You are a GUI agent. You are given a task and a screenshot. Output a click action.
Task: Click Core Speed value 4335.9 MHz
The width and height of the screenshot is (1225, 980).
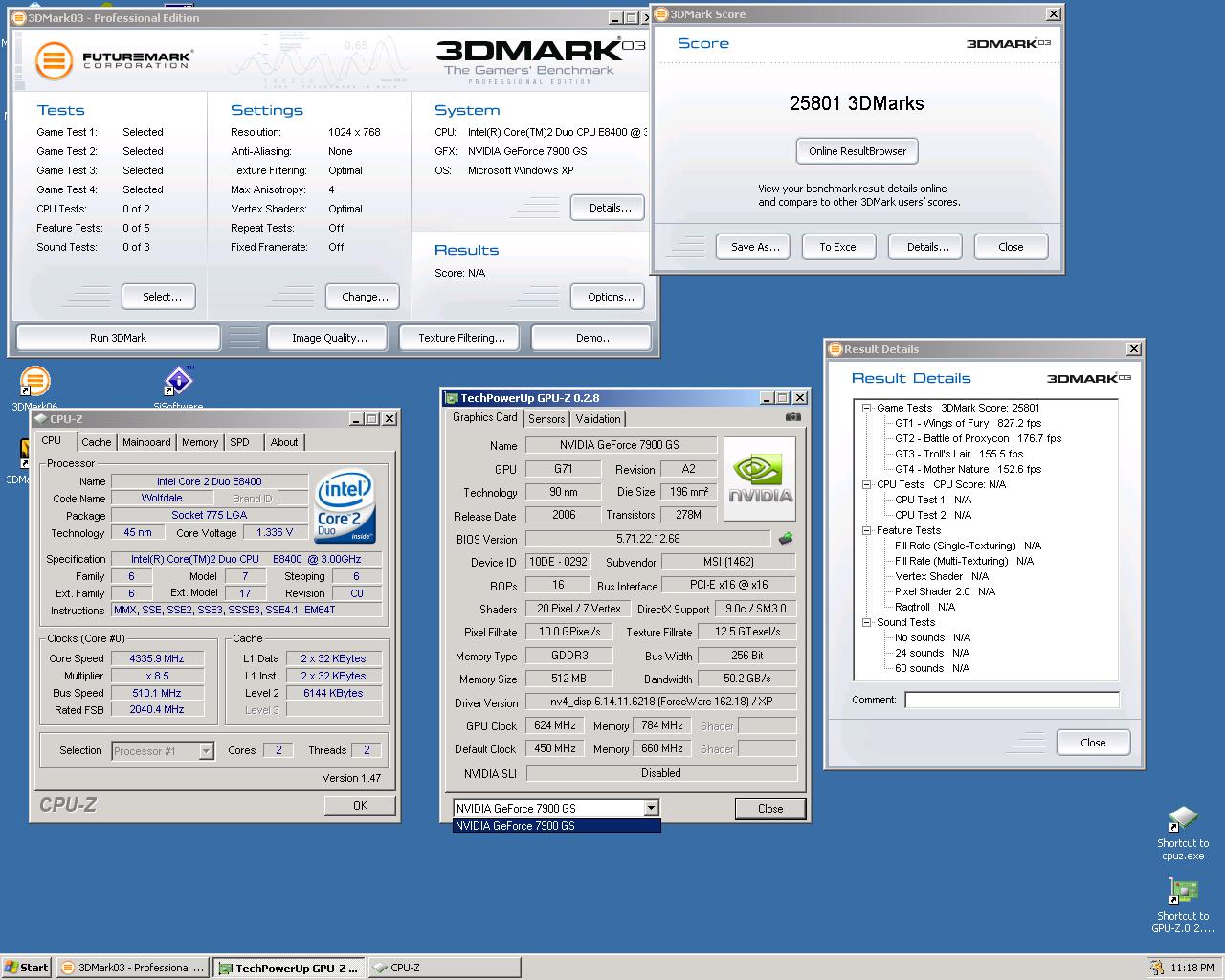pyautogui.click(x=157, y=658)
